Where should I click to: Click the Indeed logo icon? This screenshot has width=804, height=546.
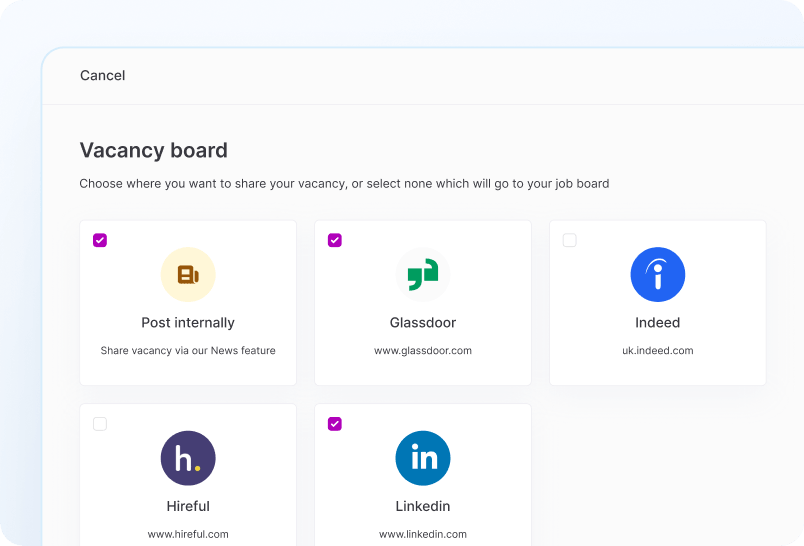(x=658, y=275)
